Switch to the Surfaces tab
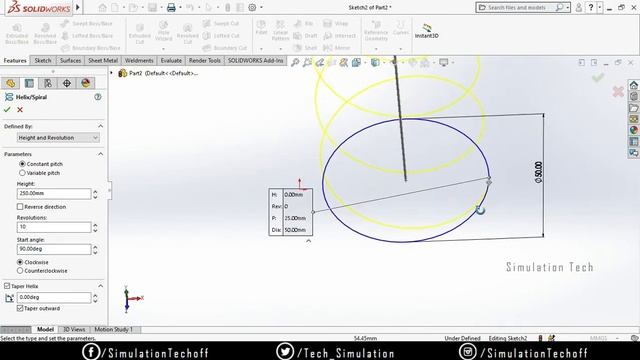640x360 pixels. click(70, 60)
